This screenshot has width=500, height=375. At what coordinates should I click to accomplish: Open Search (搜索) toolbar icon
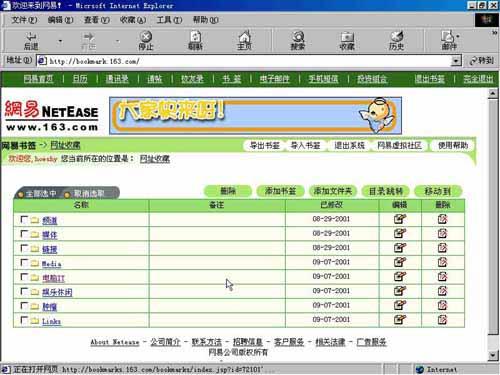(298, 40)
